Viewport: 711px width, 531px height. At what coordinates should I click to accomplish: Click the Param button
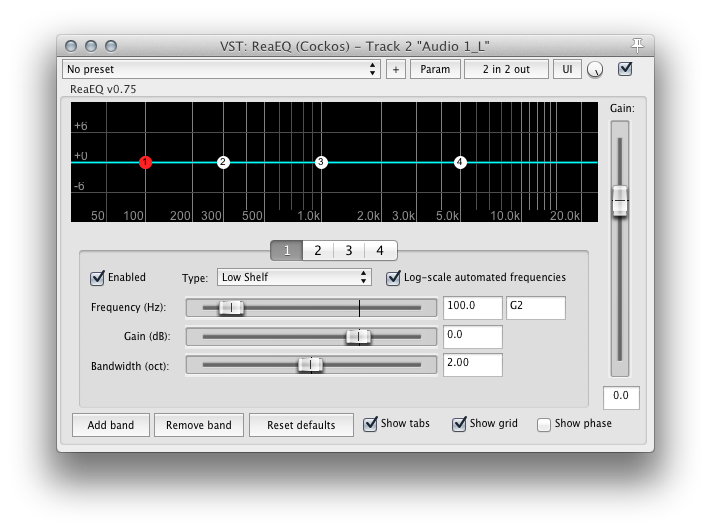[435, 69]
